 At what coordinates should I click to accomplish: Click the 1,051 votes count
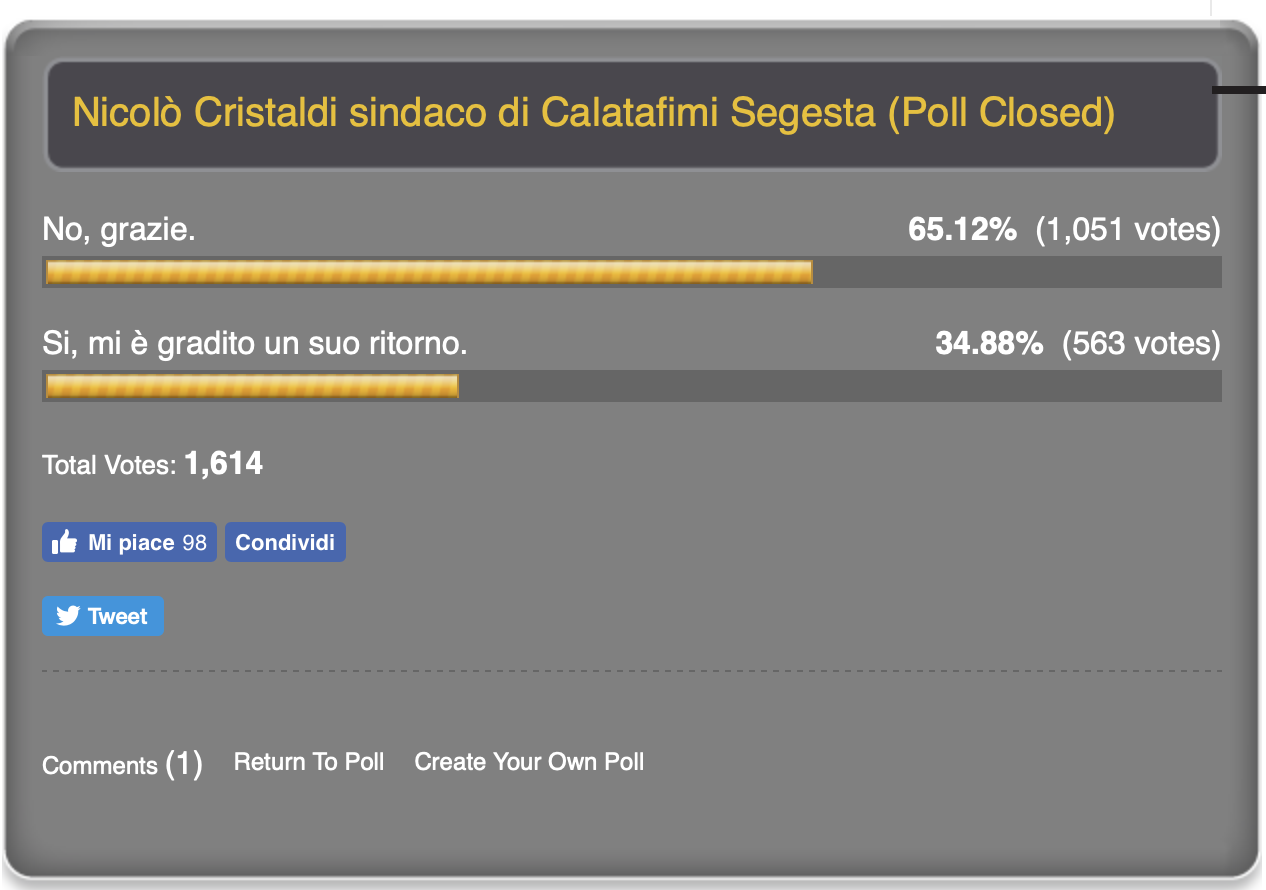[x=1128, y=231]
